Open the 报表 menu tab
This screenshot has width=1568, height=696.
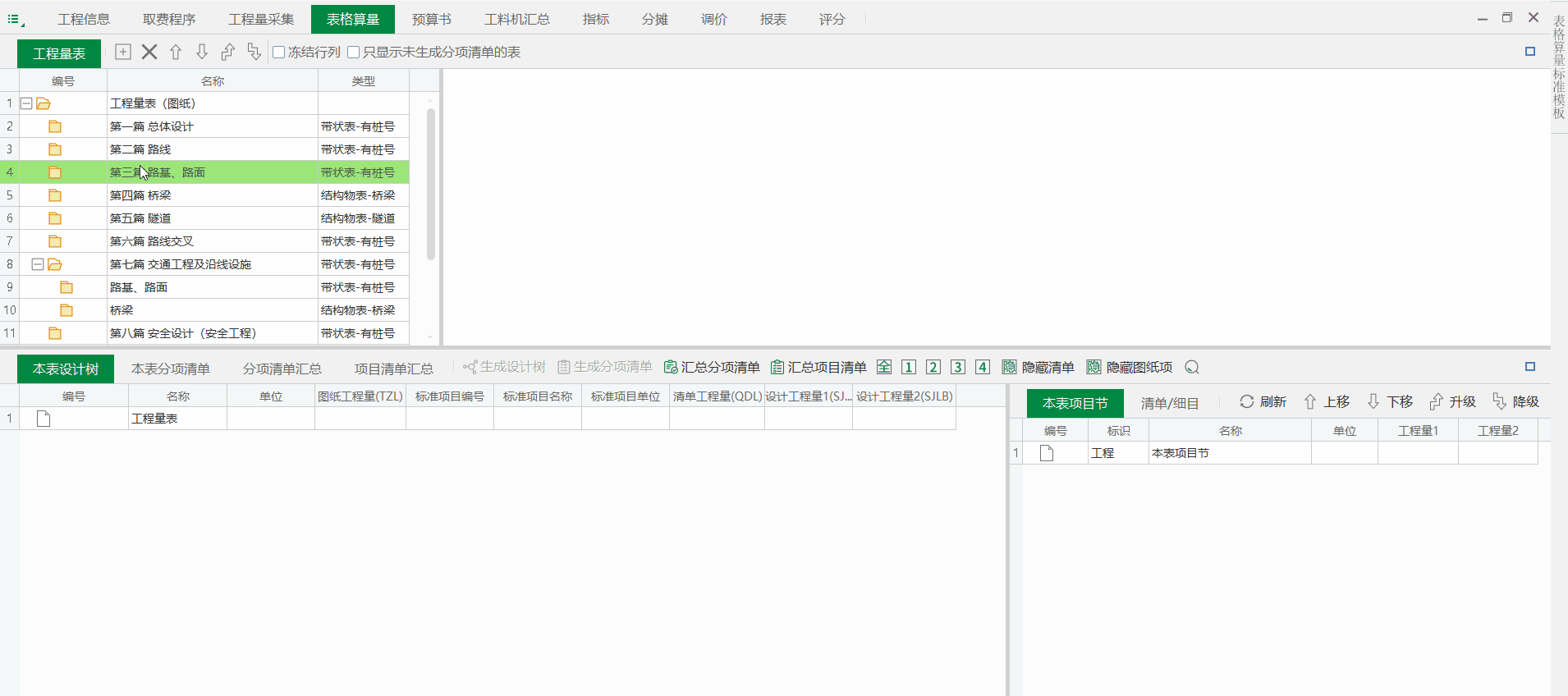pos(773,19)
